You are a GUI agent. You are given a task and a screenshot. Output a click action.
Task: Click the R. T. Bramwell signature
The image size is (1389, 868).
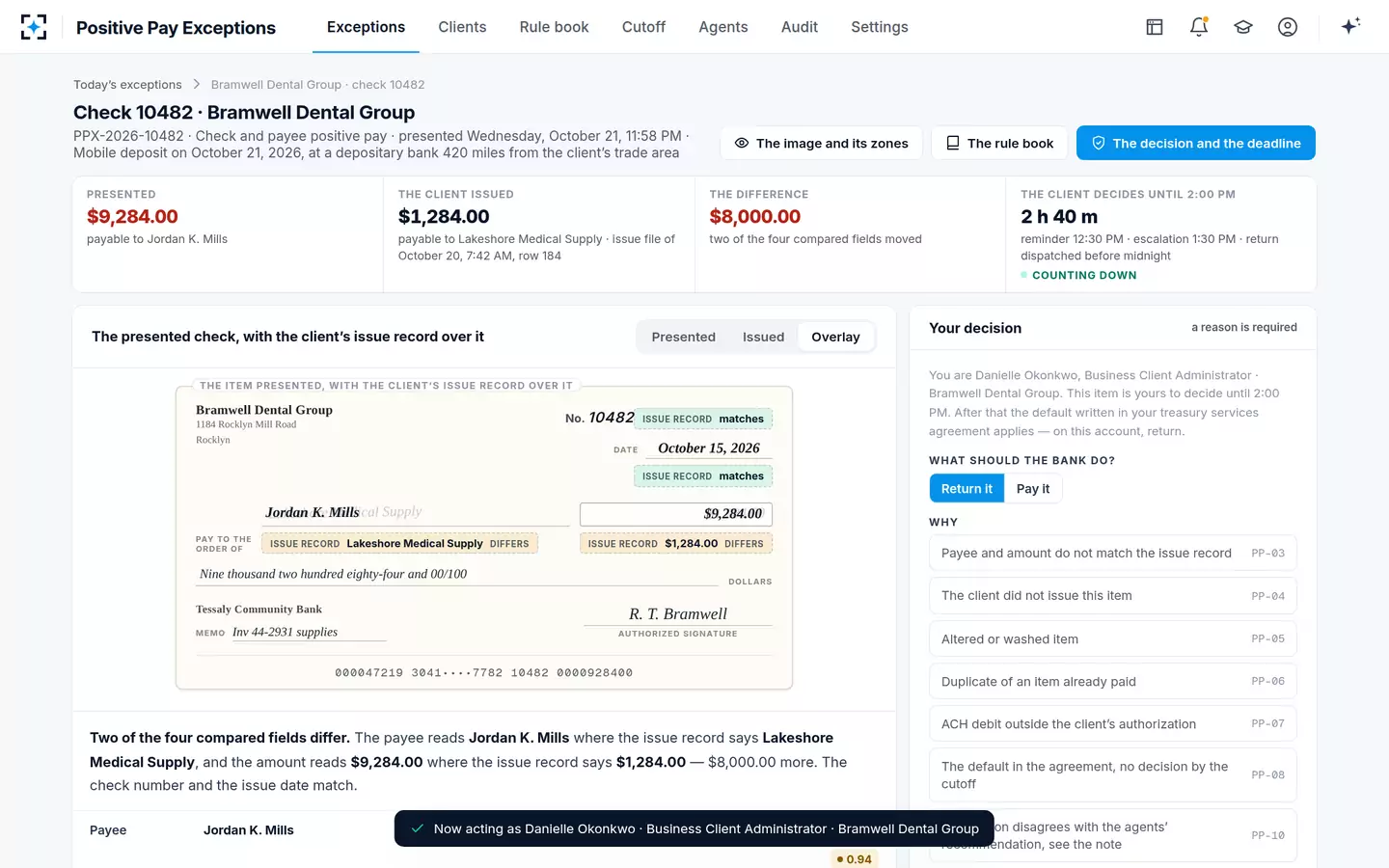[x=678, y=614]
